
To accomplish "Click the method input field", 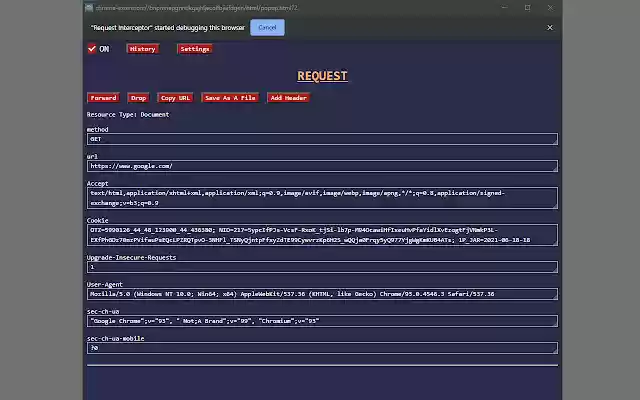I will click(322, 139).
